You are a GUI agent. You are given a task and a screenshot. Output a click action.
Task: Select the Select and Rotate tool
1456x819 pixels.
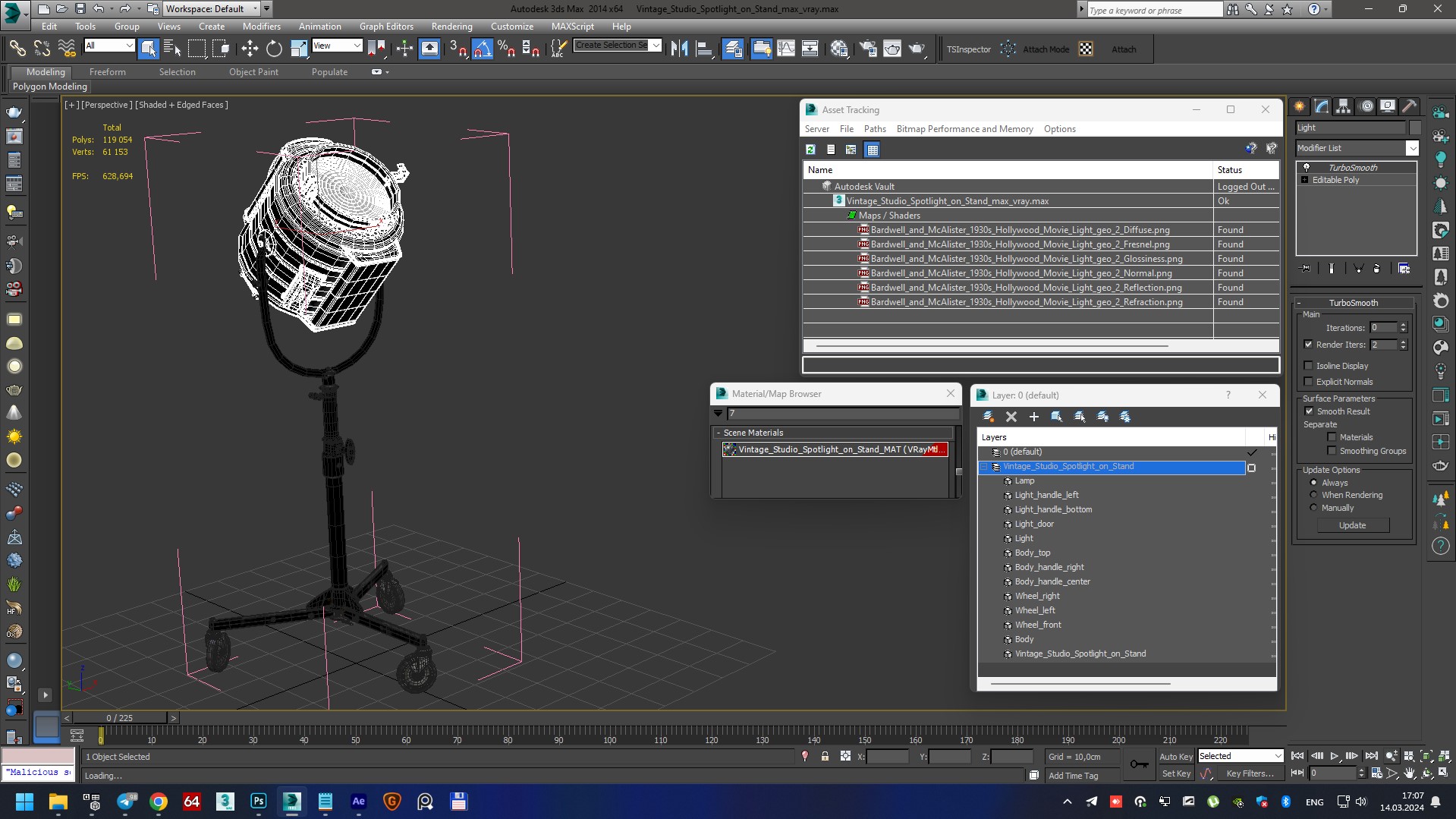coord(274,49)
